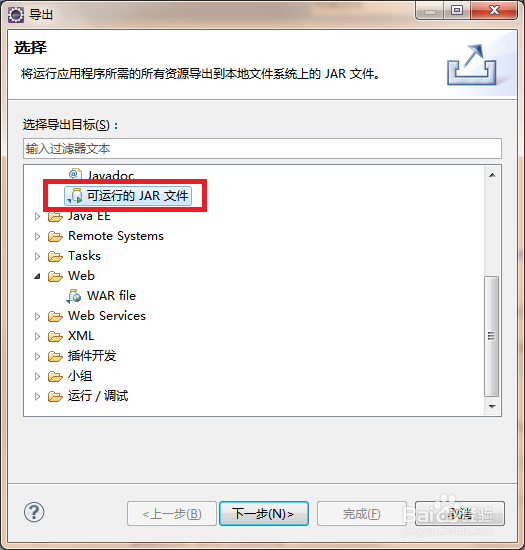Click the scrollbar up arrow
The width and height of the screenshot is (525, 550).
492,175
